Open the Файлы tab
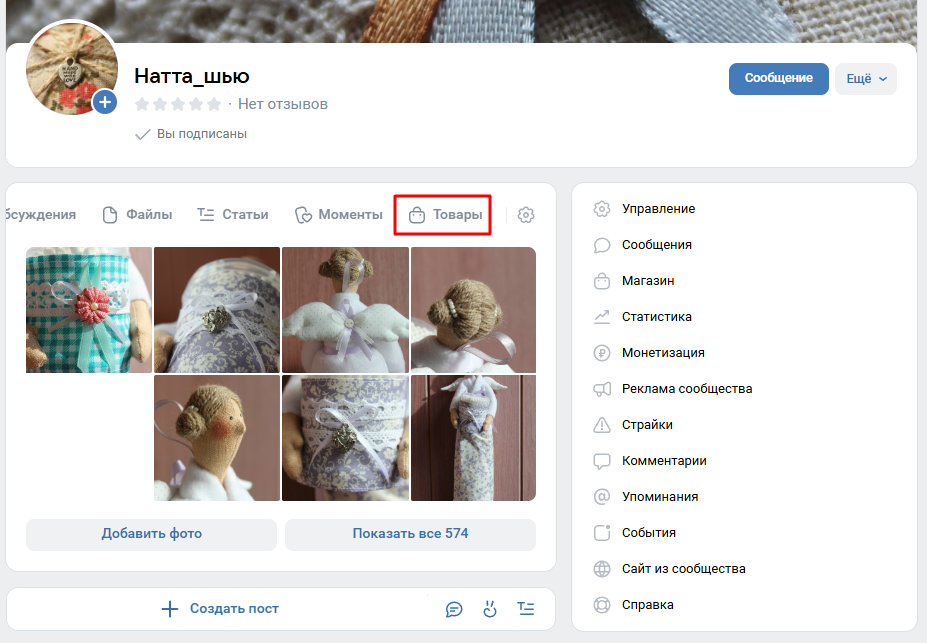Viewport: 927px width, 643px height. [x=138, y=215]
